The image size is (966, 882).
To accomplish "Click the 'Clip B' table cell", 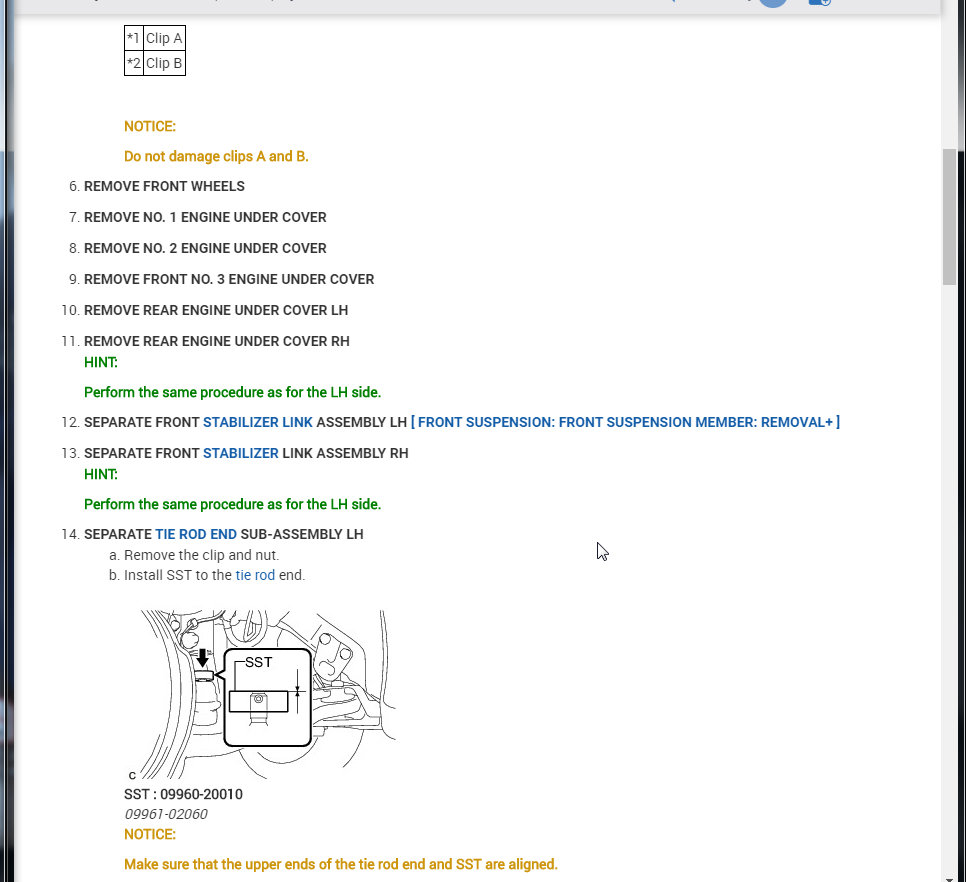I will coord(164,63).
